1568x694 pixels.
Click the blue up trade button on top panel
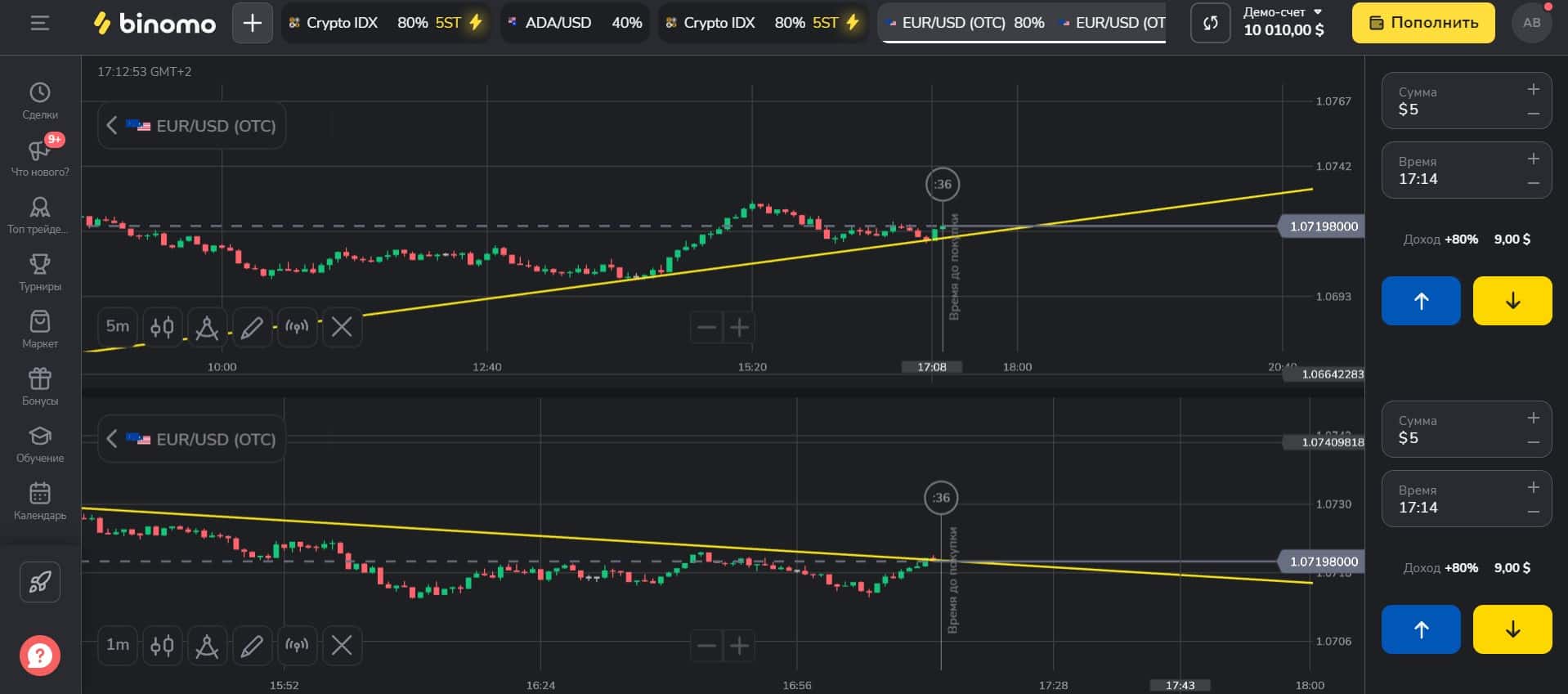tap(1421, 301)
